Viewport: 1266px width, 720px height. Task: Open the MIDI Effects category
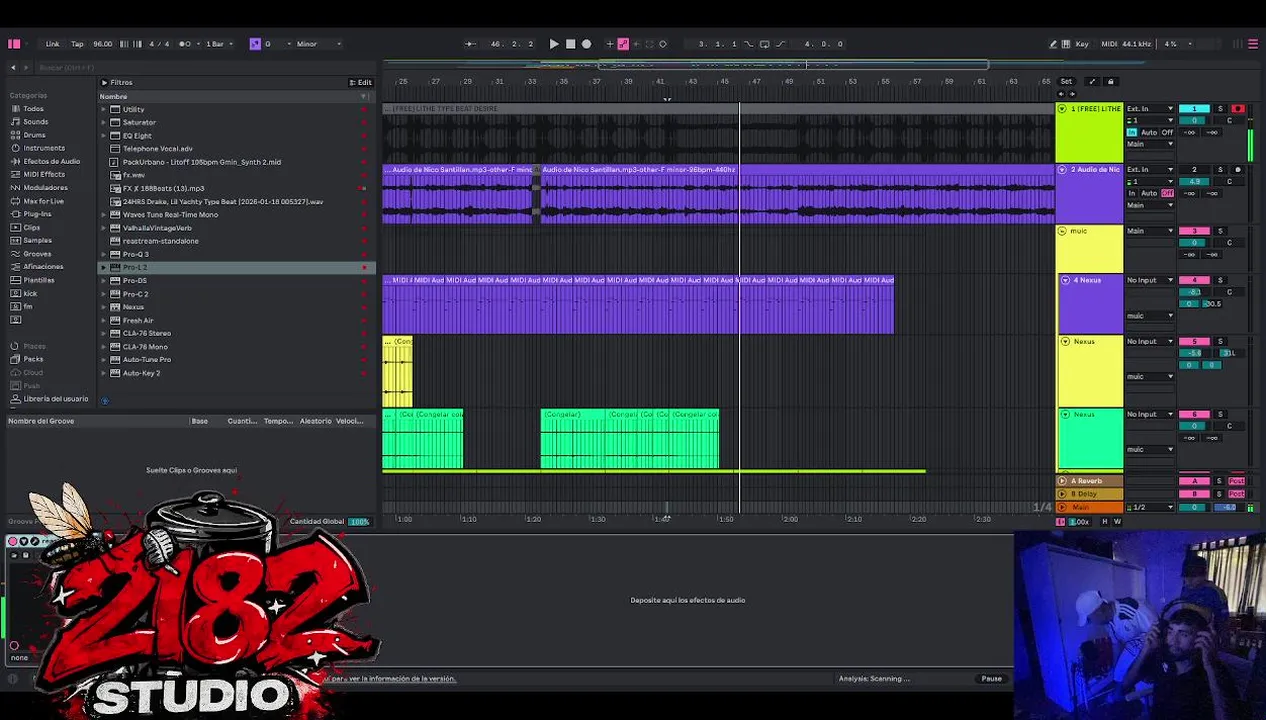44,174
